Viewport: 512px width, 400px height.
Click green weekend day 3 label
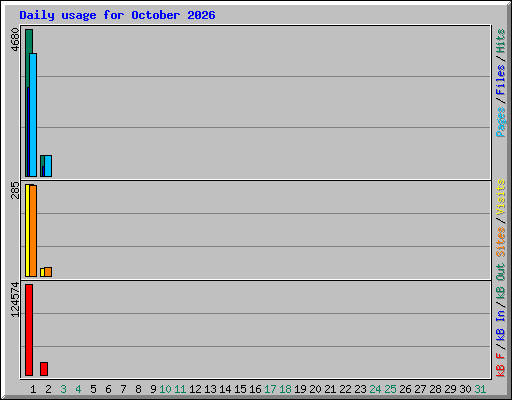(63, 389)
